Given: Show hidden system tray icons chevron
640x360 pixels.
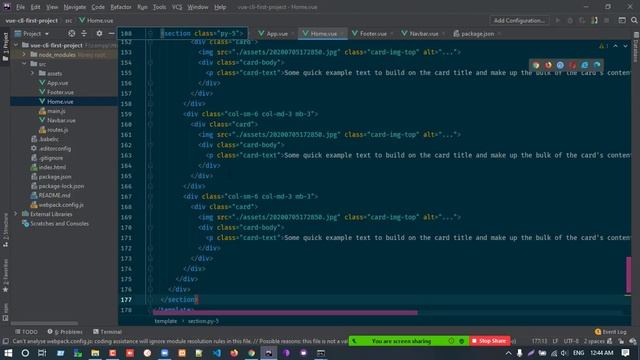Looking at the screenshot, I should point(508,353).
